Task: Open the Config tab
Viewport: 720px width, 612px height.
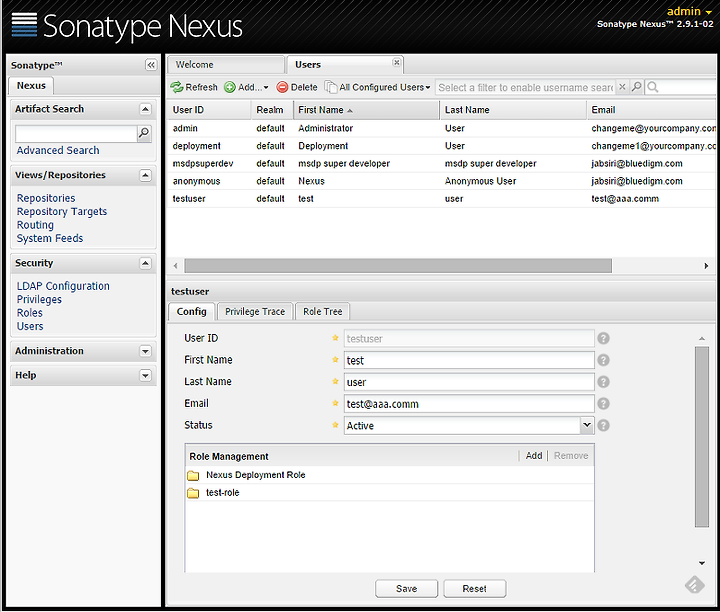Action: tap(191, 312)
